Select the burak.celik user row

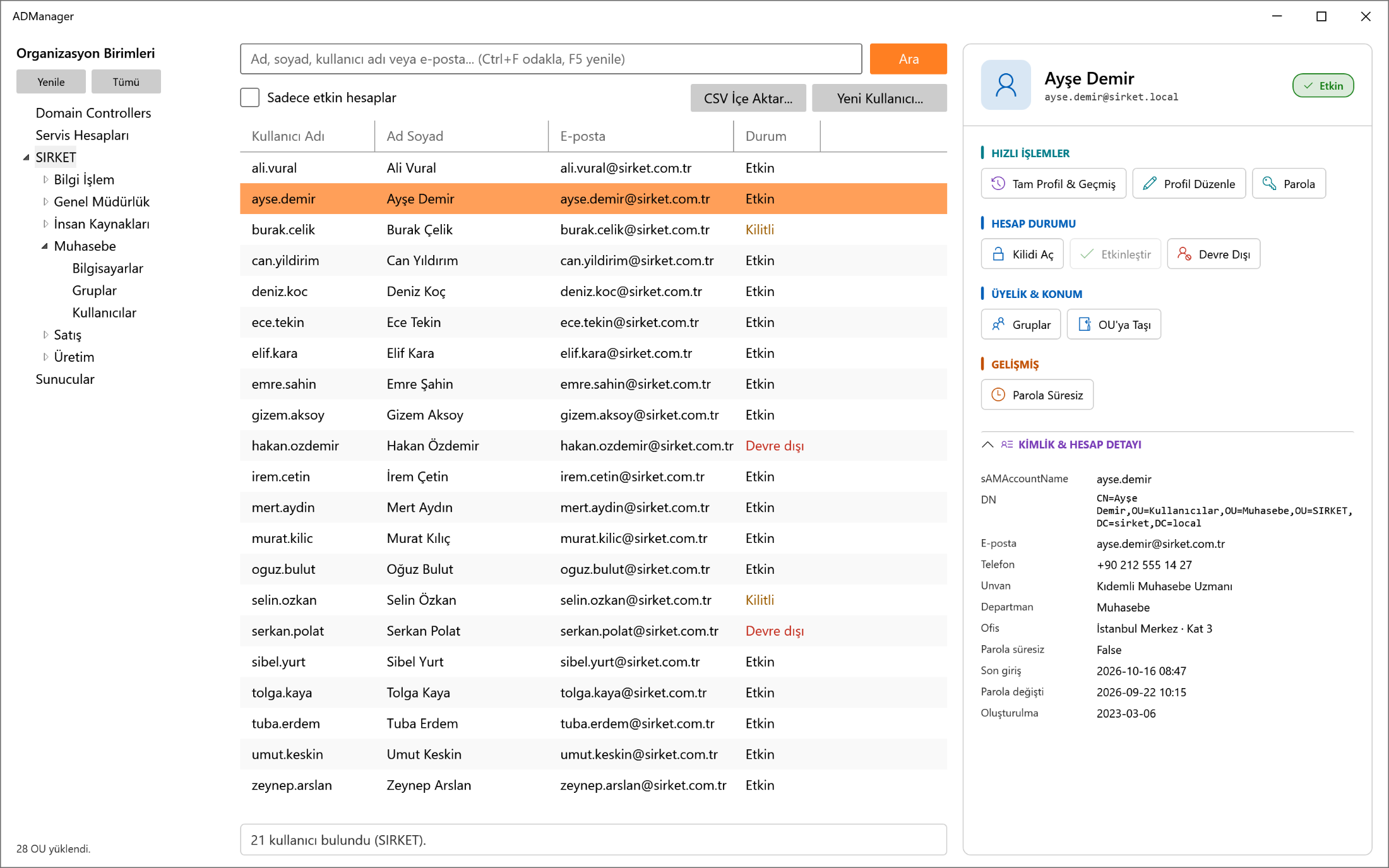coord(593,230)
